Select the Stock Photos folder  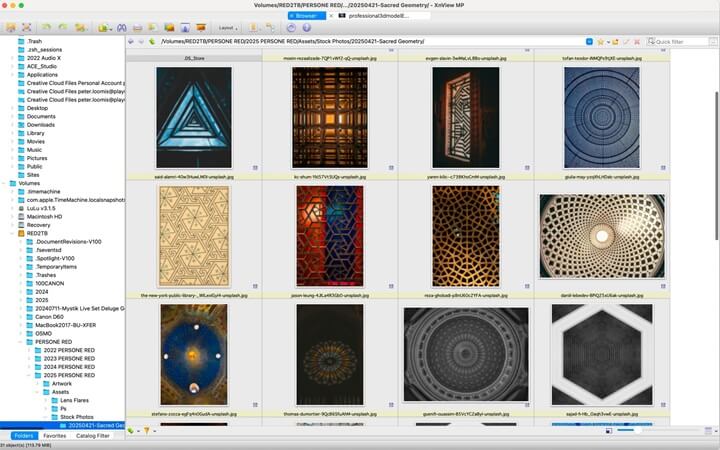77,417
